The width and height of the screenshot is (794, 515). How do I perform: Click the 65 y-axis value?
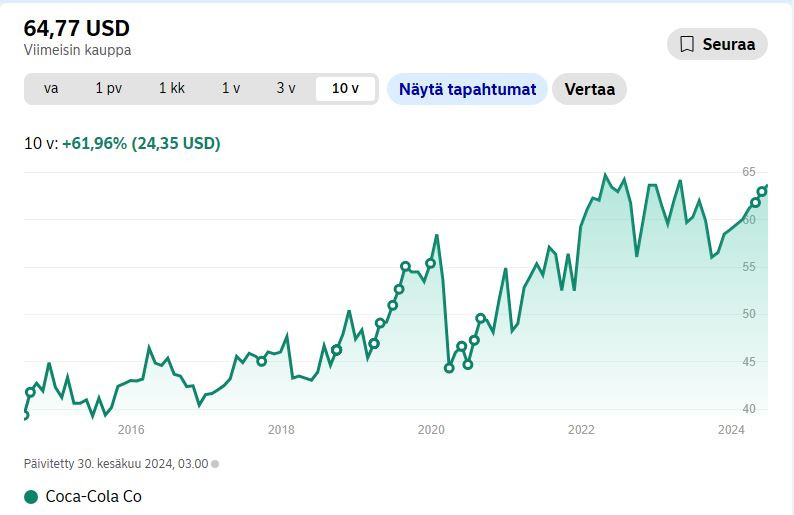(749, 172)
